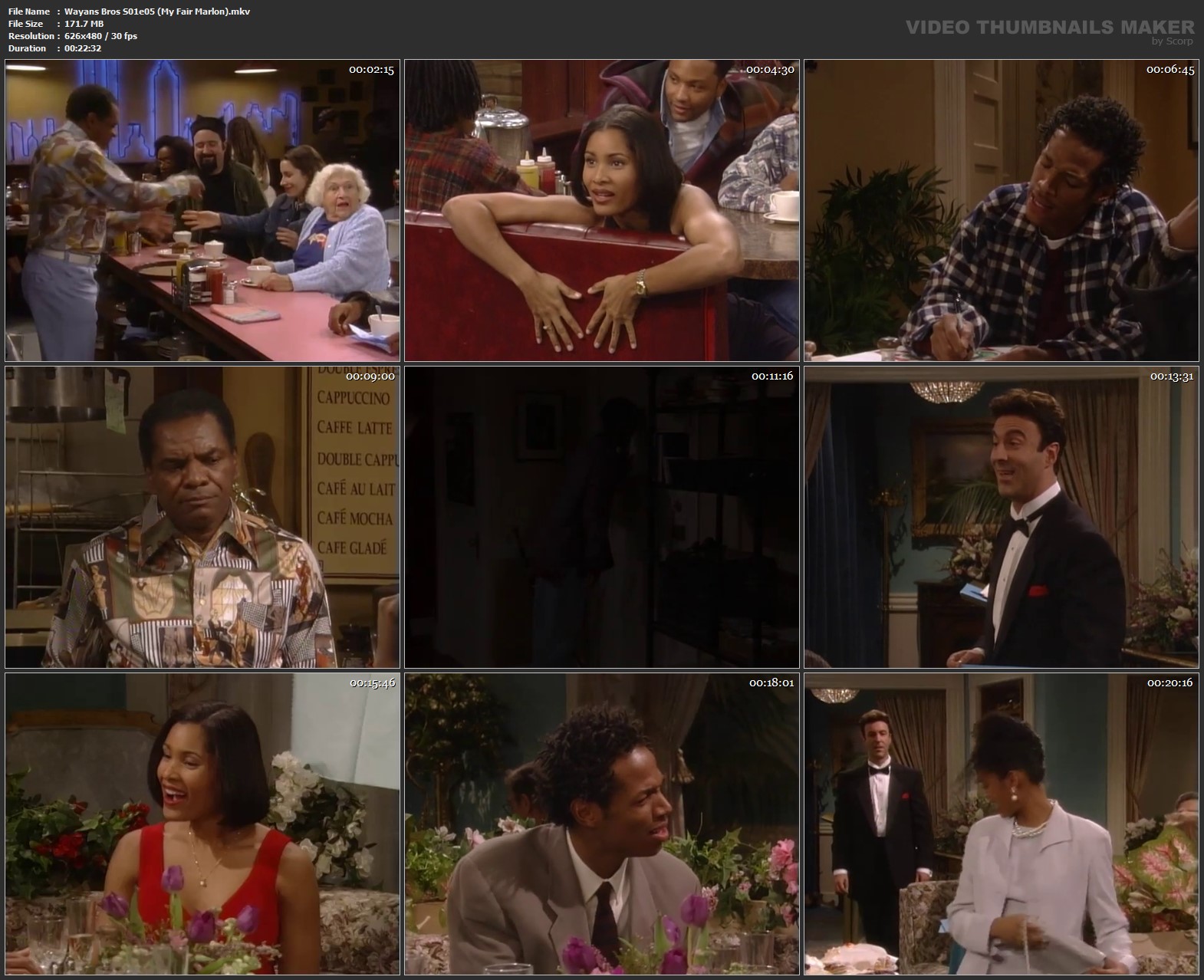Click the file name 'Wayans Bros S01e05 (My Fair Marlon).mkv'
This screenshot has height=980, width=1204.
pos(157,12)
